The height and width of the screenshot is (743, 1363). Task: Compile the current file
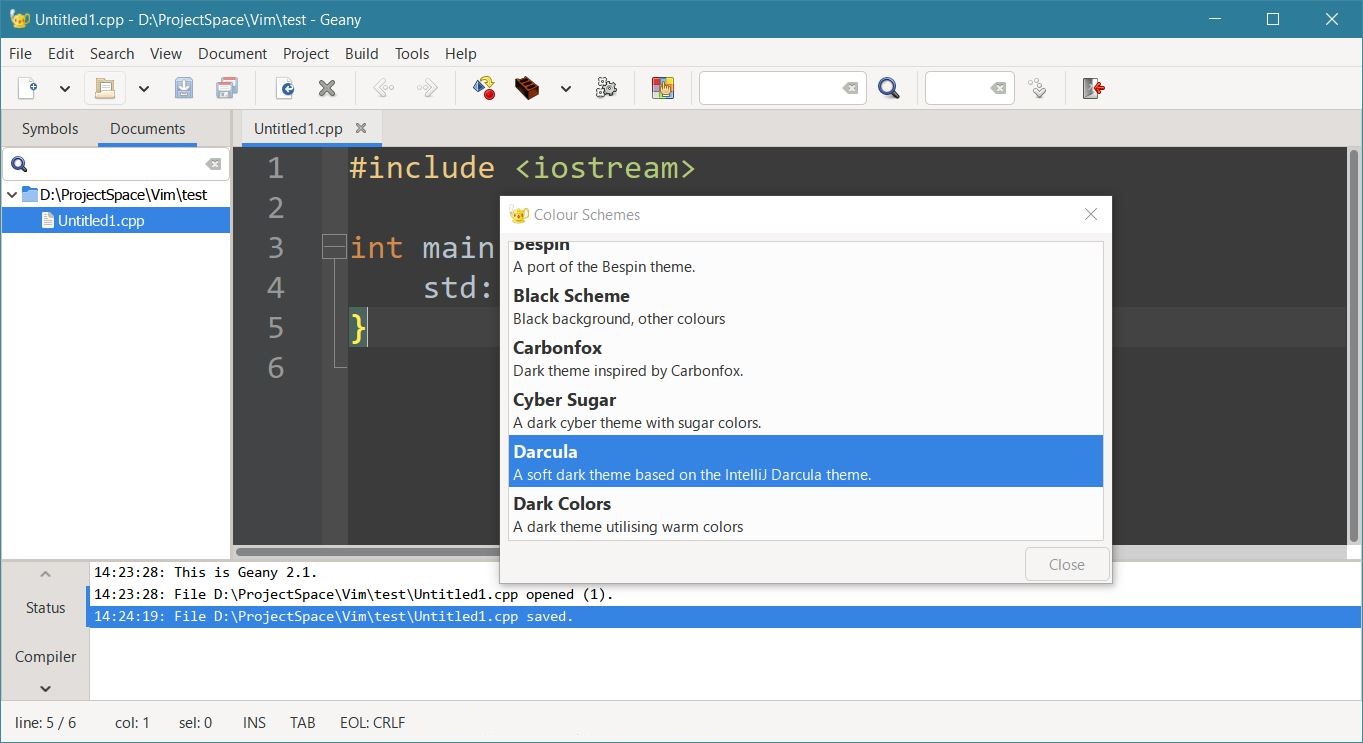(x=484, y=89)
